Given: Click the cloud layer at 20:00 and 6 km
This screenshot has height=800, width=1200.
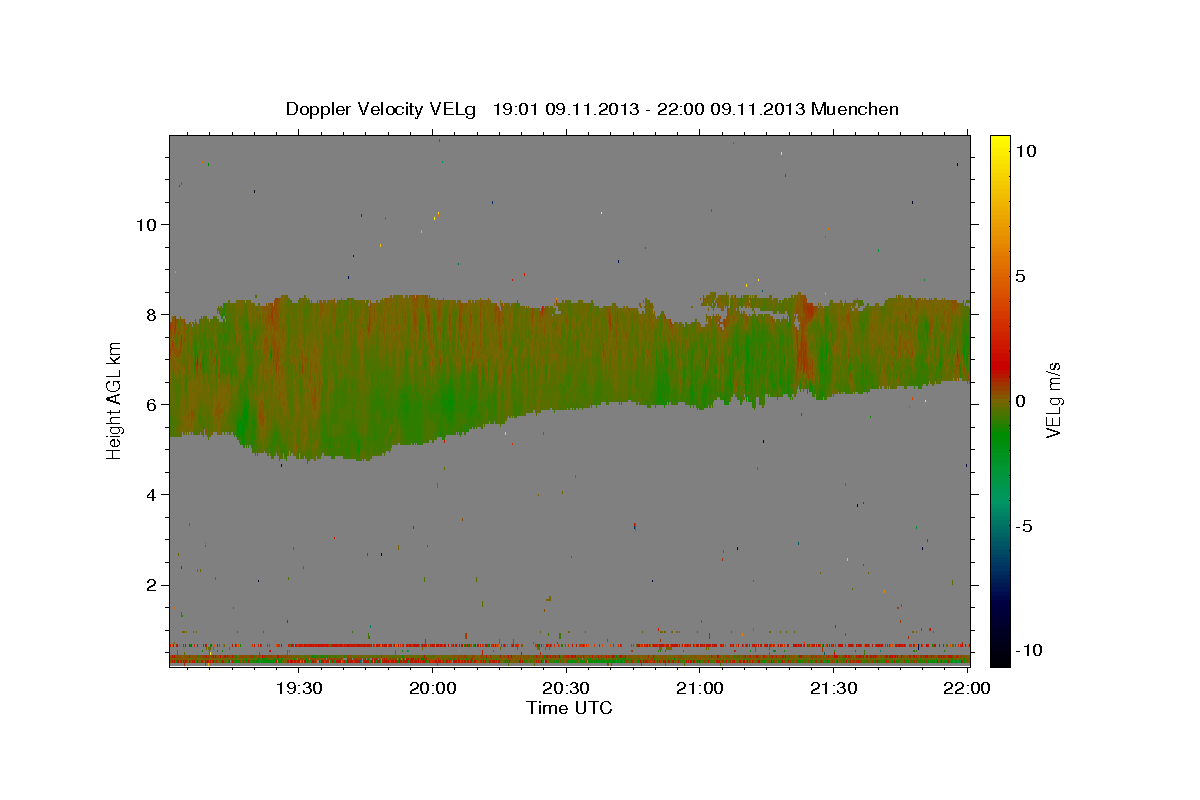Looking at the screenshot, I should click(x=433, y=404).
